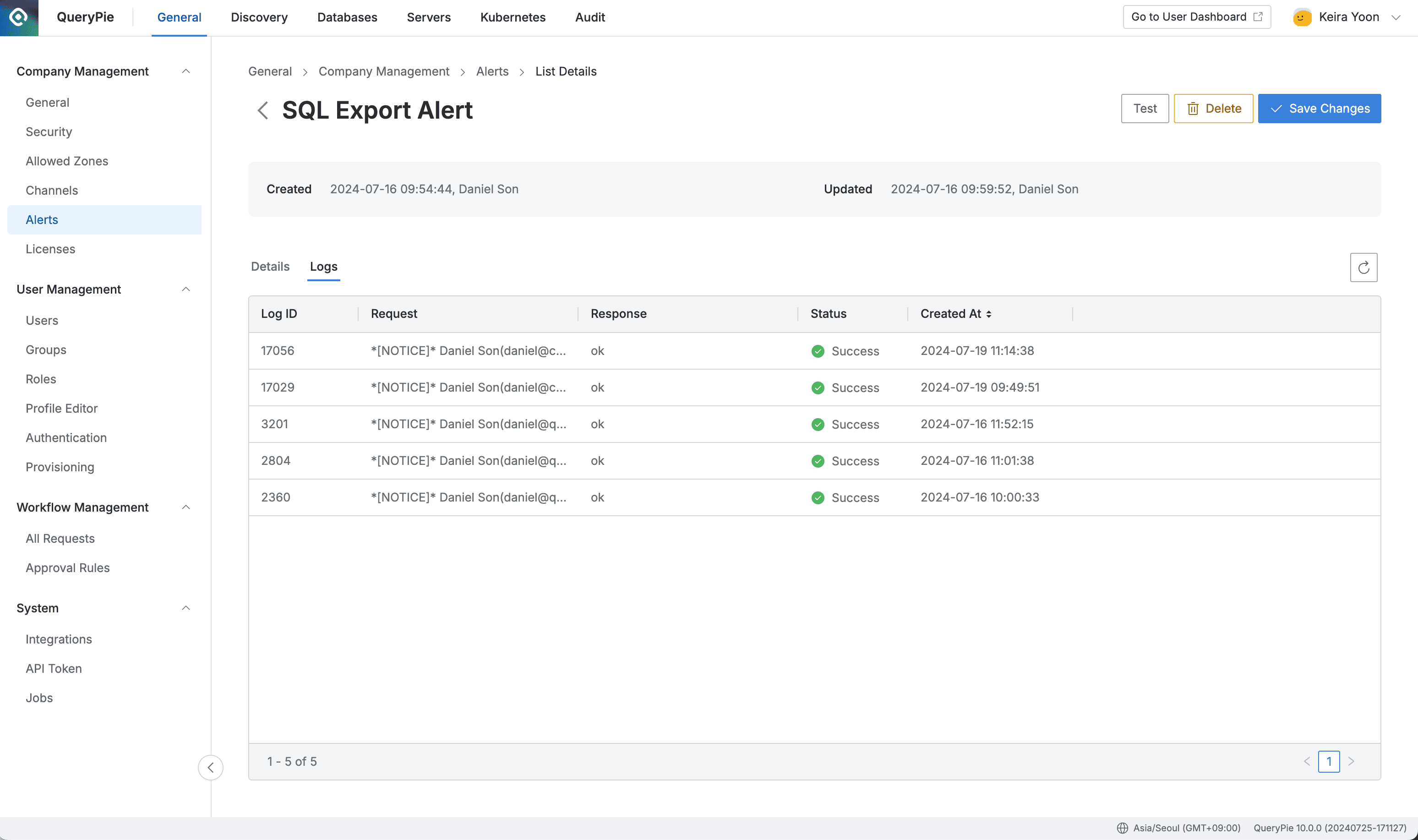1418x840 pixels.
Task: Collapse the Company Management section
Action: [x=186, y=71]
